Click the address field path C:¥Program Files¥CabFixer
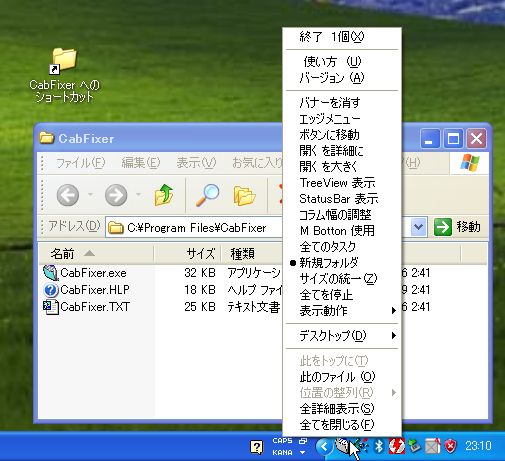 tap(197, 228)
